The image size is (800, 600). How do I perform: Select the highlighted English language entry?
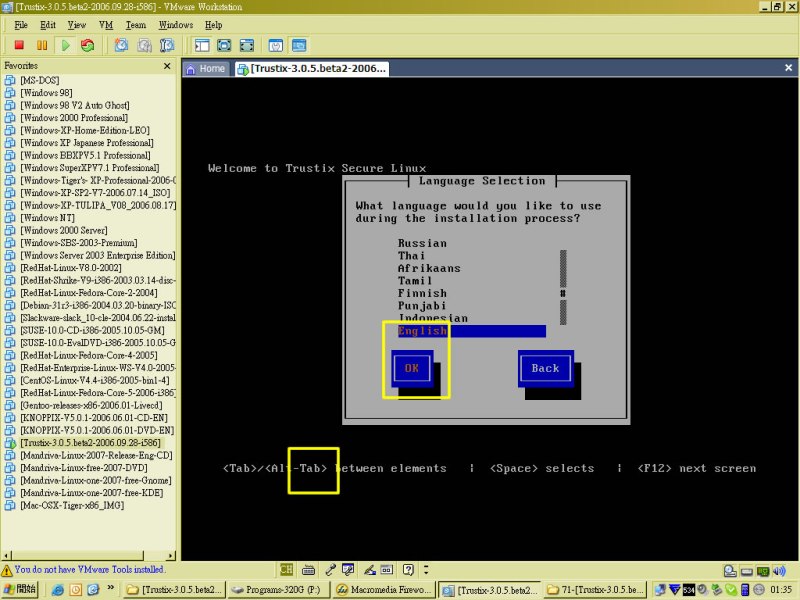coord(472,331)
